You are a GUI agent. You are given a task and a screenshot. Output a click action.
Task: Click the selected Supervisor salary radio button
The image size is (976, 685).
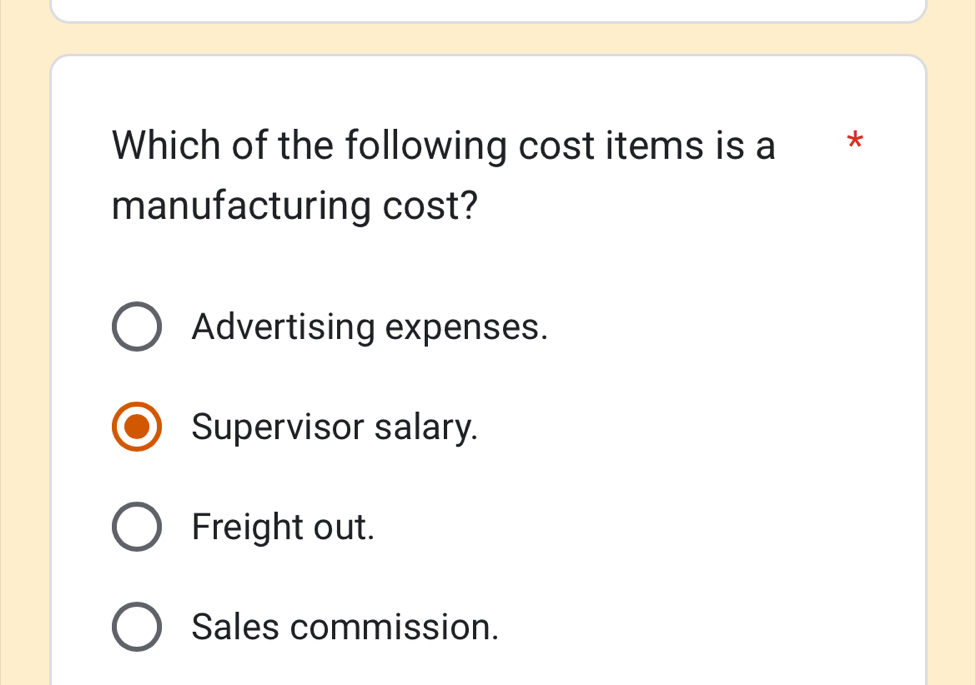(x=136, y=427)
